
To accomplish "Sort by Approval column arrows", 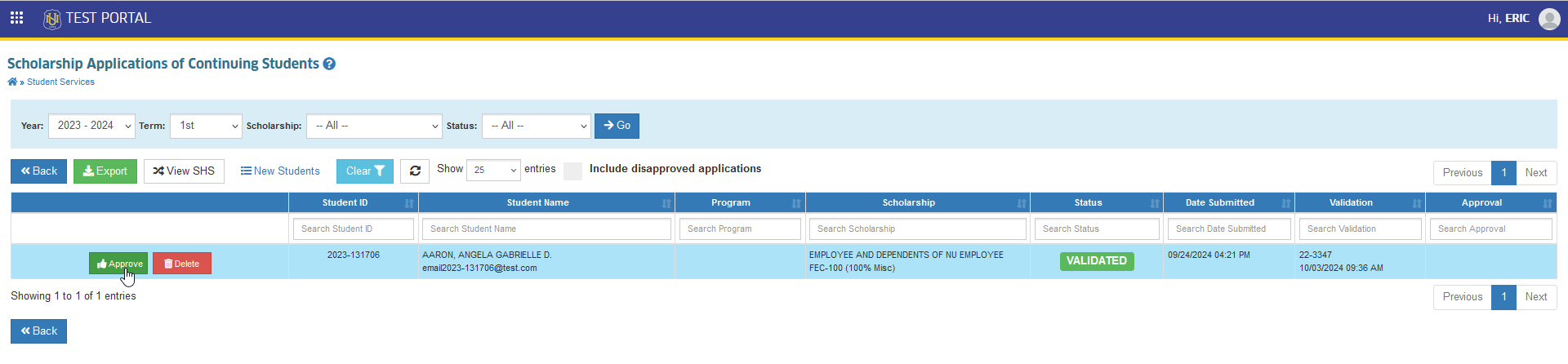I will [x=1548, y=203].
